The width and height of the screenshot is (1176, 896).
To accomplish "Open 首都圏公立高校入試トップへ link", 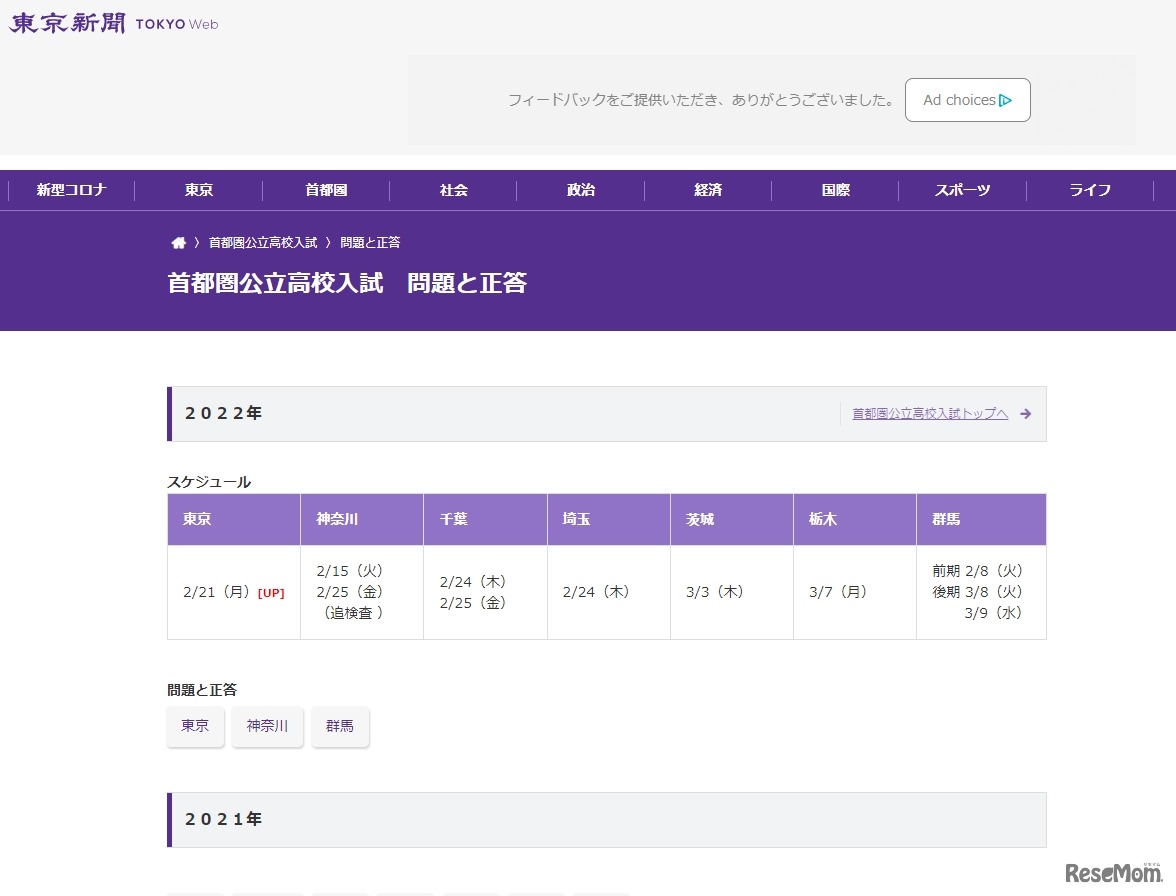I will 928,413.
